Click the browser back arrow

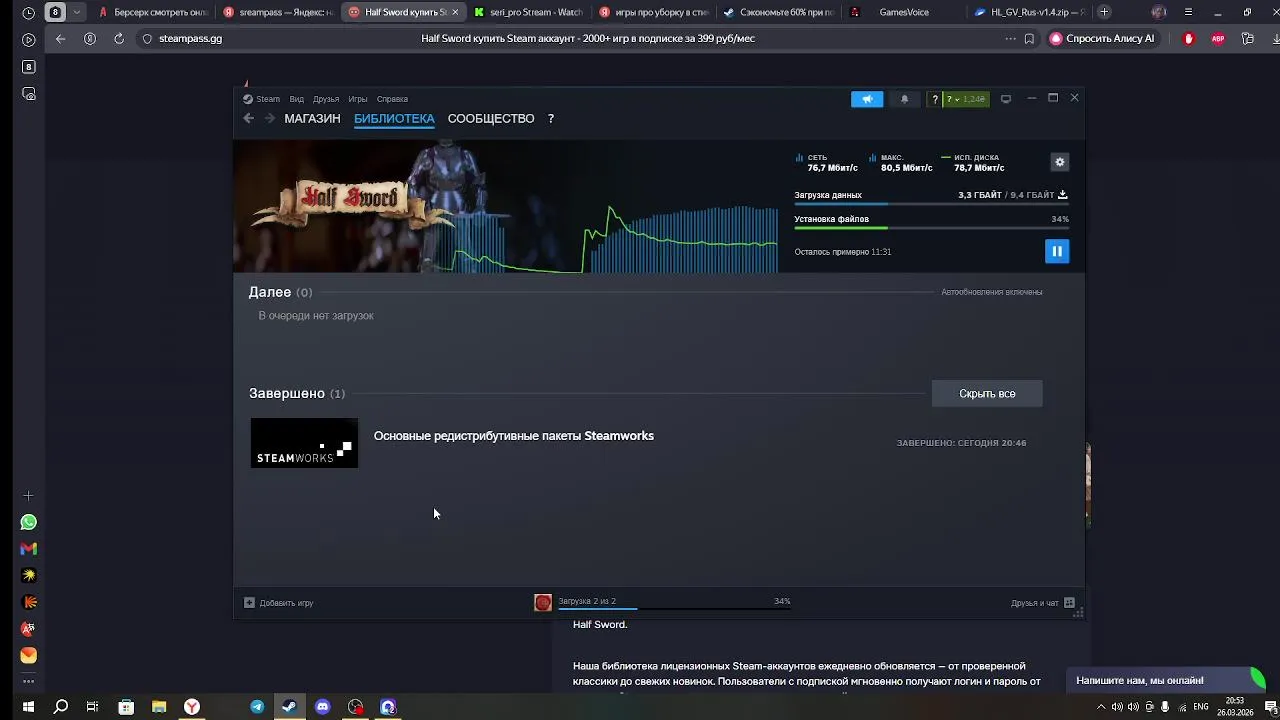pos(61,38)
